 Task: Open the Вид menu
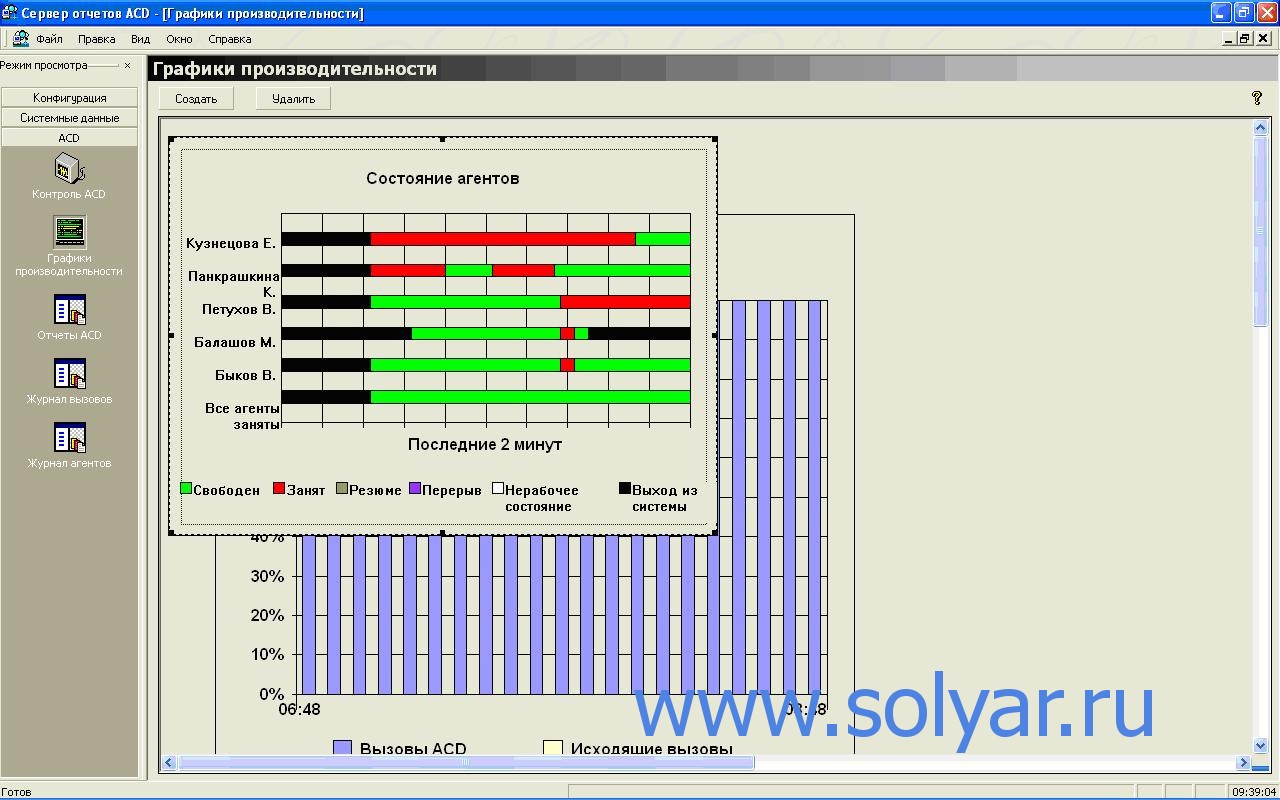click(140, 39)
